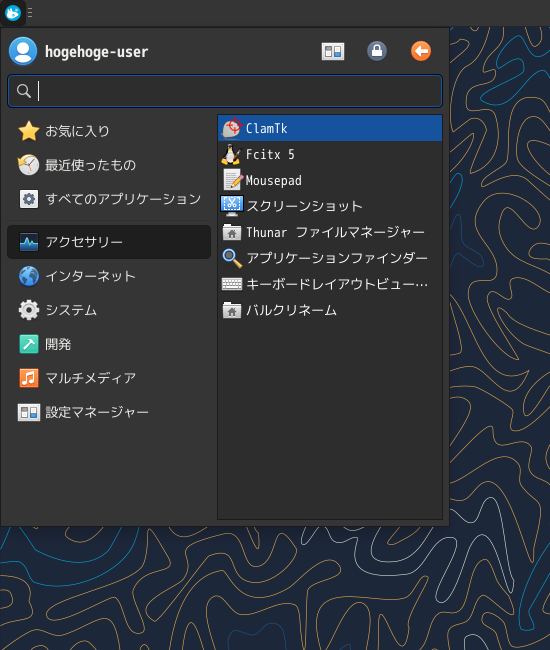Open the 開発 category

pyautogui.click(x=109, y=344)
